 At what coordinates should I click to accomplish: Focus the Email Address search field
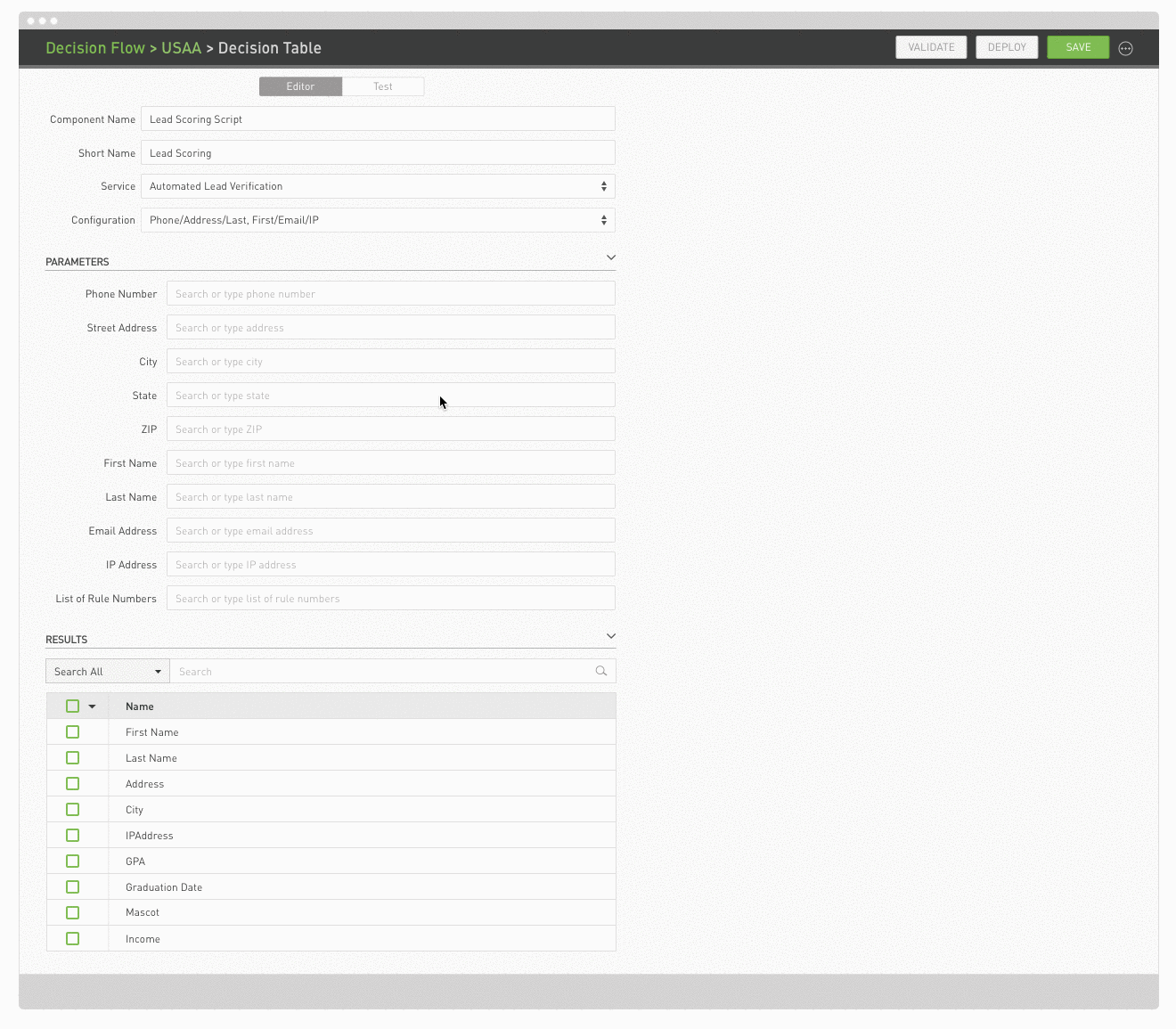coord(390,530)
